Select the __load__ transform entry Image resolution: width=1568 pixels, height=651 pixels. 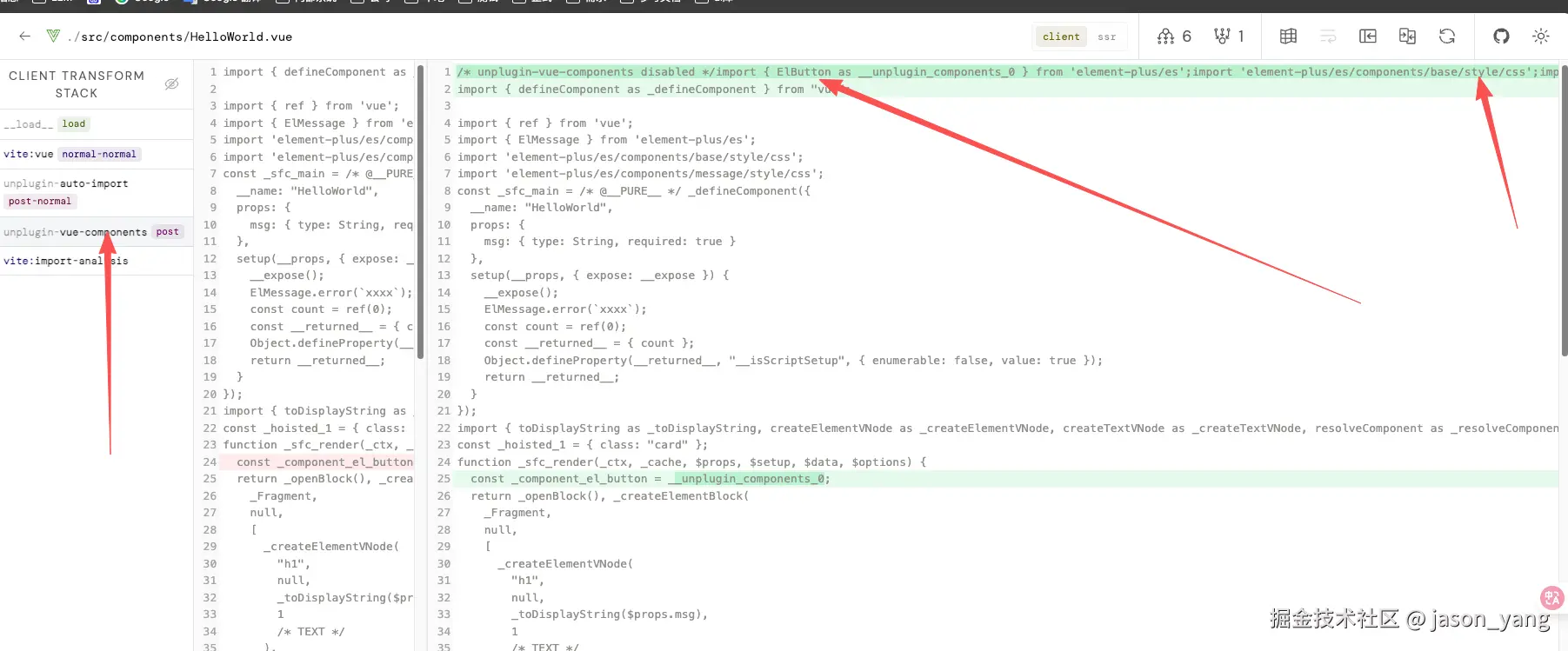pos(96,124)
